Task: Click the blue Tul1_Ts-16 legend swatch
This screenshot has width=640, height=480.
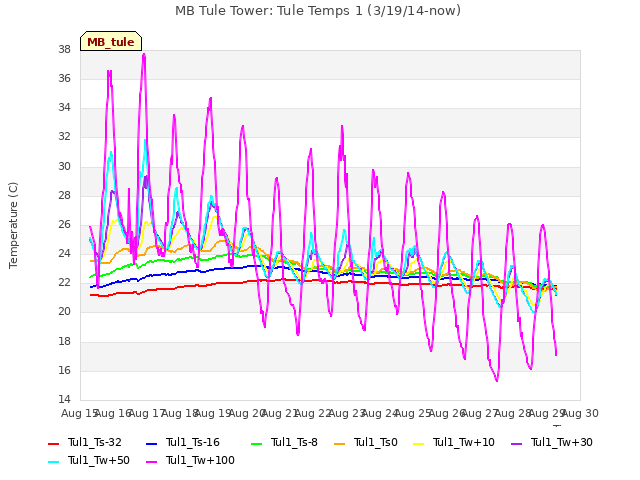Action: pyautogui.click(x=152, y=443)
